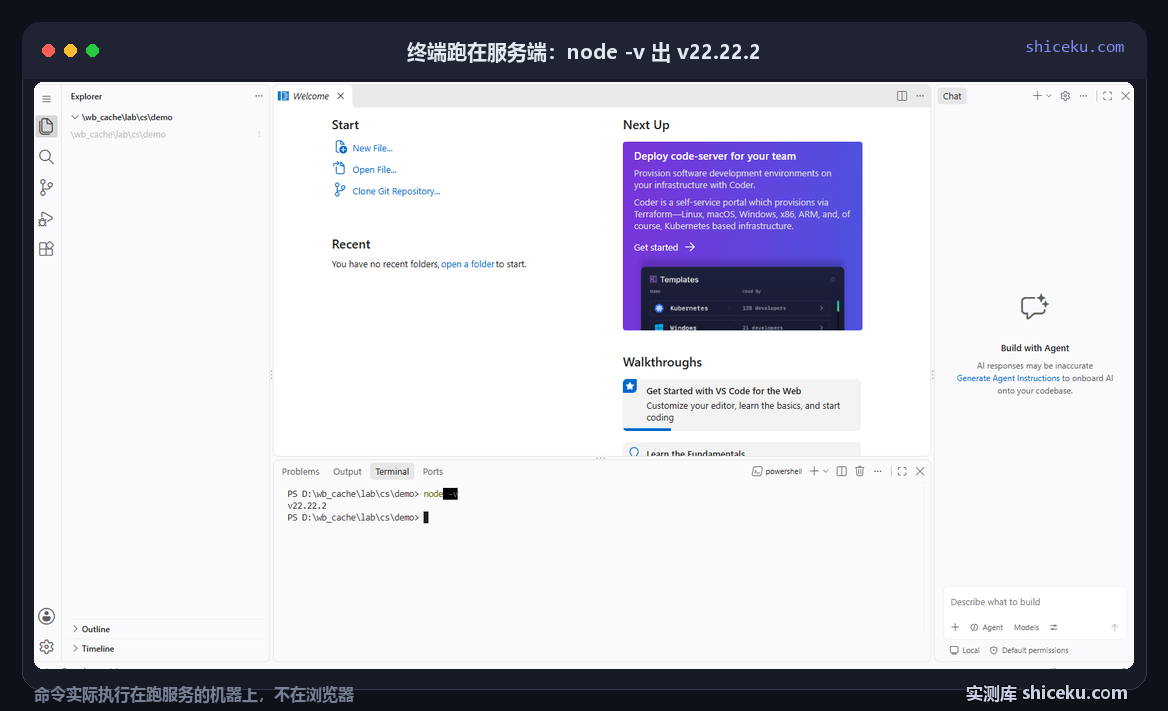Open the Explorer view in activity bar
1168x711 pixels.
(x=46, y=126)
